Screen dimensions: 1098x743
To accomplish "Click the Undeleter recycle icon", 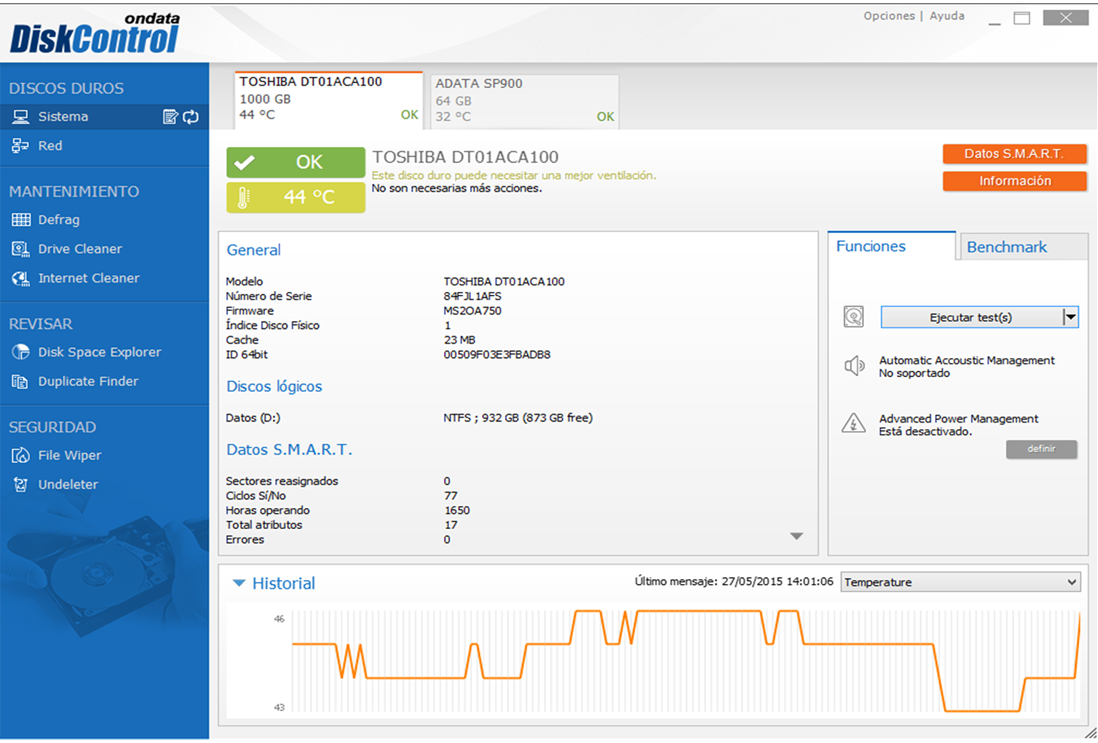I will click(x=21, y=485).
